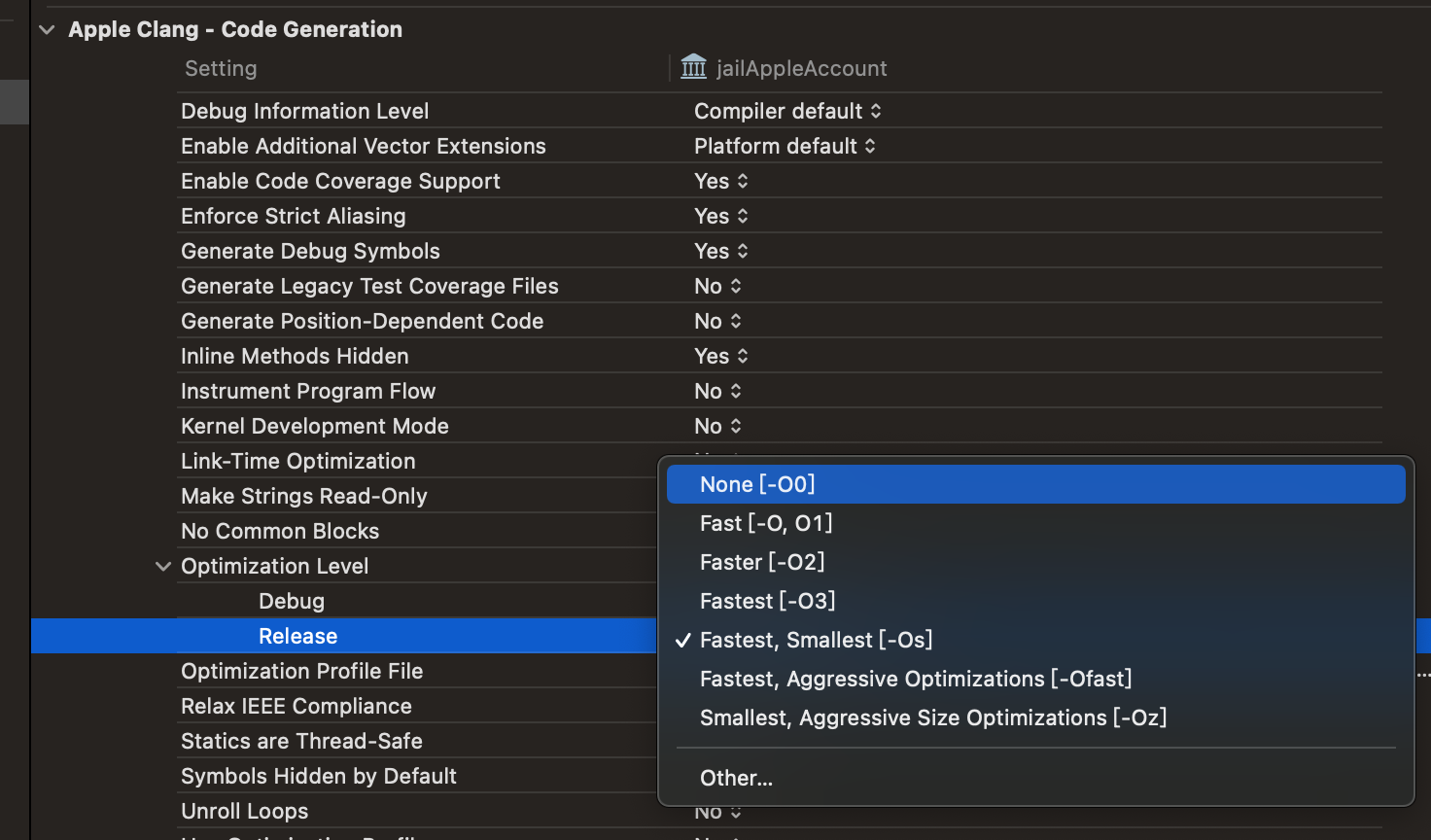The image size is (1431, 840).
Task: Change the Inline Methods Hidden value
Action: (x=721, y=356)
